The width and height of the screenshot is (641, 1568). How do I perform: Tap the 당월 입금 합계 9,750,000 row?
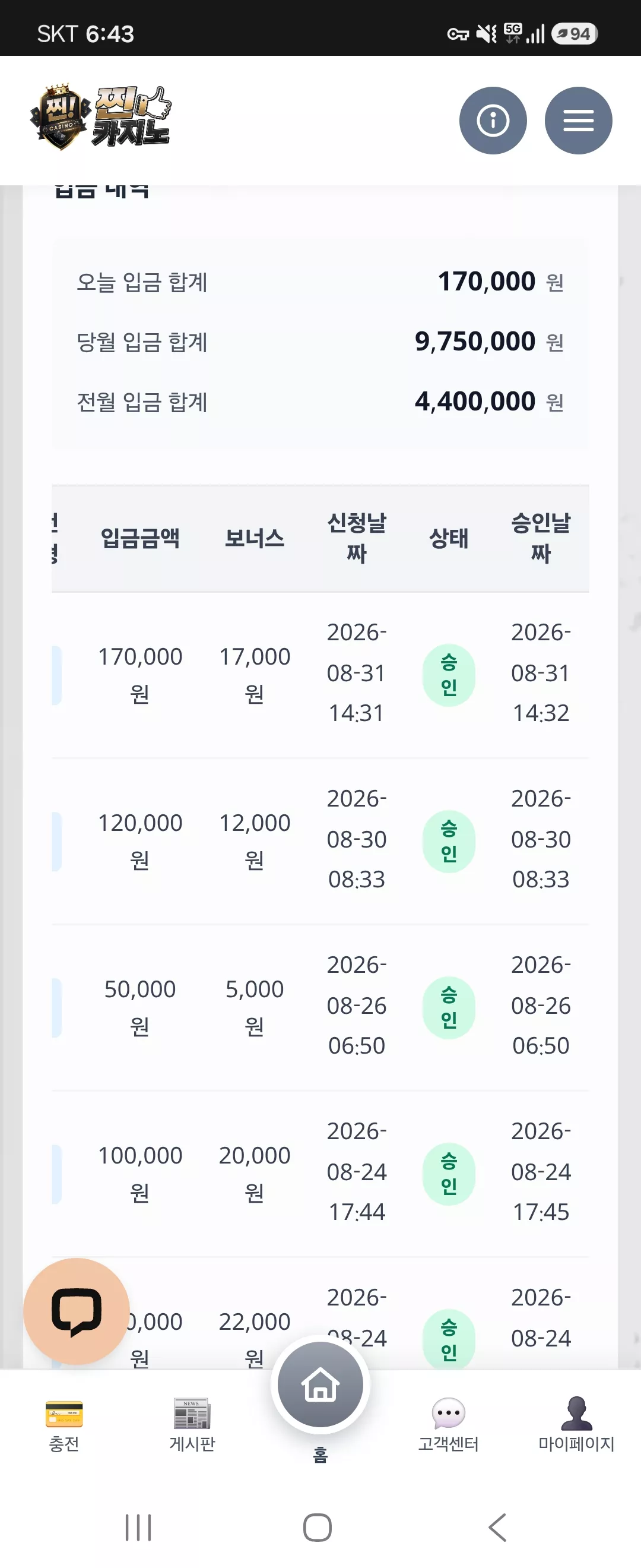point(320,342)
